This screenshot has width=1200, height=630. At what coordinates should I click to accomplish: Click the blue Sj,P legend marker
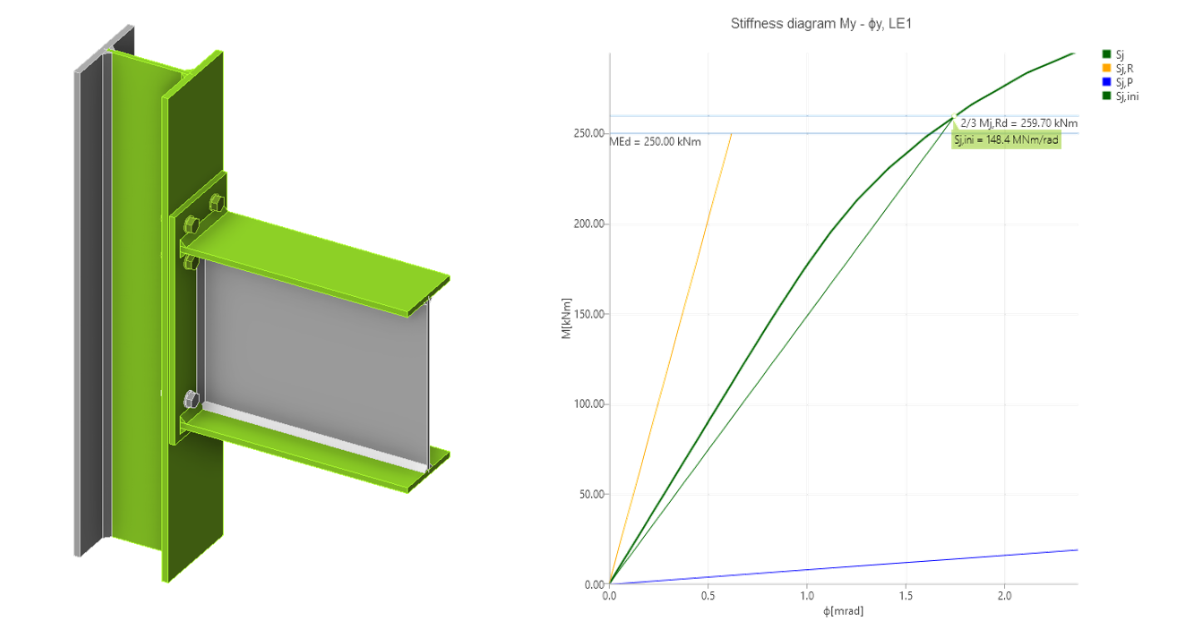(1106, 82)
